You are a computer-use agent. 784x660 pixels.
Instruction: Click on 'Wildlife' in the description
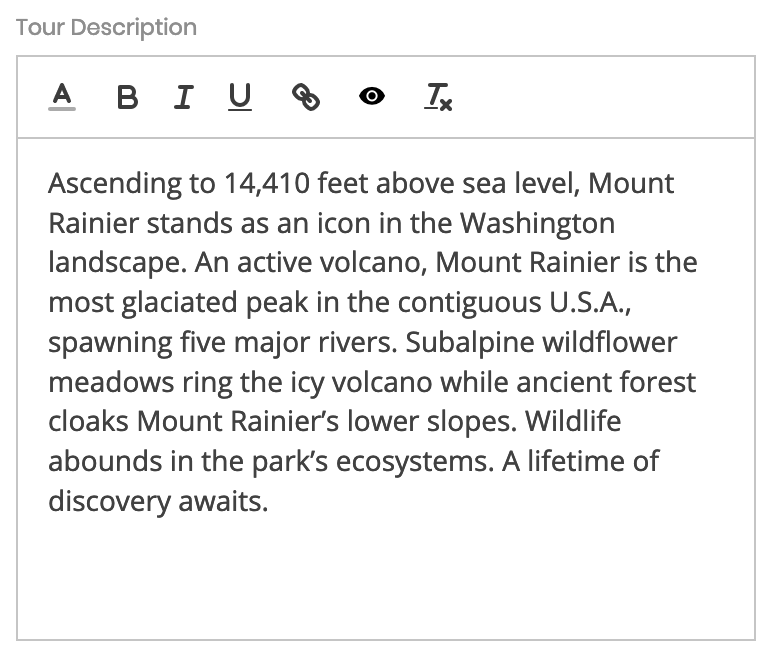(x=573, y=421)
